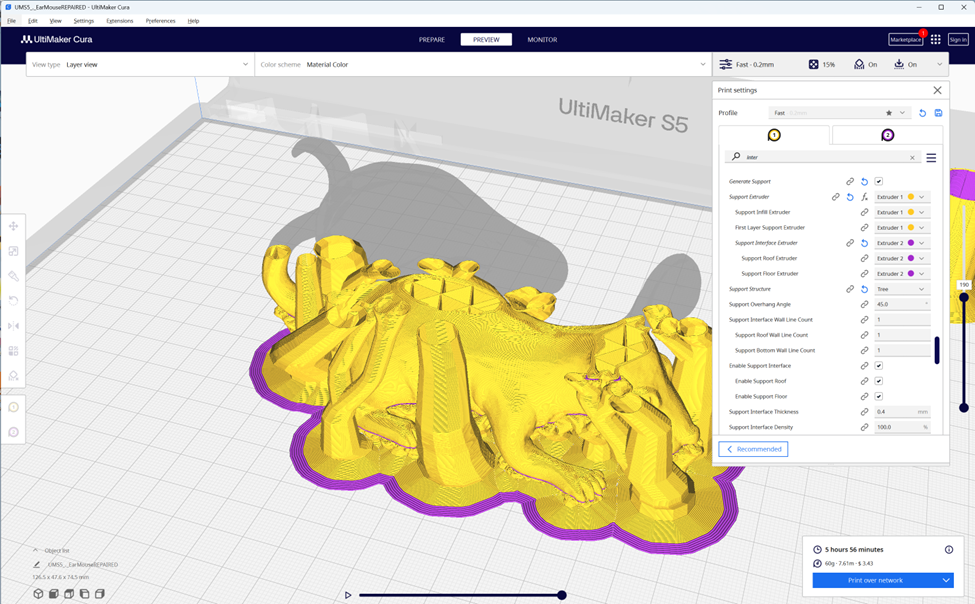Open the Support Structure dropdown
Image resolution: width=975 pixels, height=604 pixels.
coord(901,289)
